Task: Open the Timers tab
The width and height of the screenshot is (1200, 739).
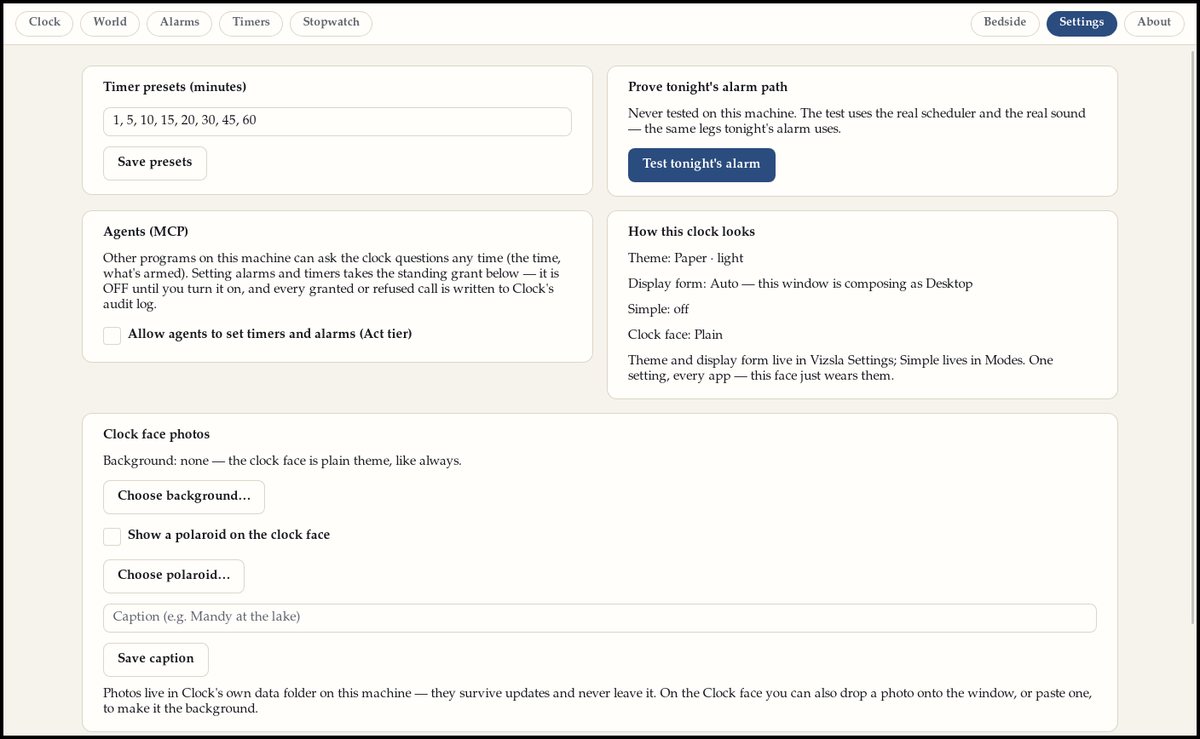Action: pyautogui.click(x=251, y=22)
